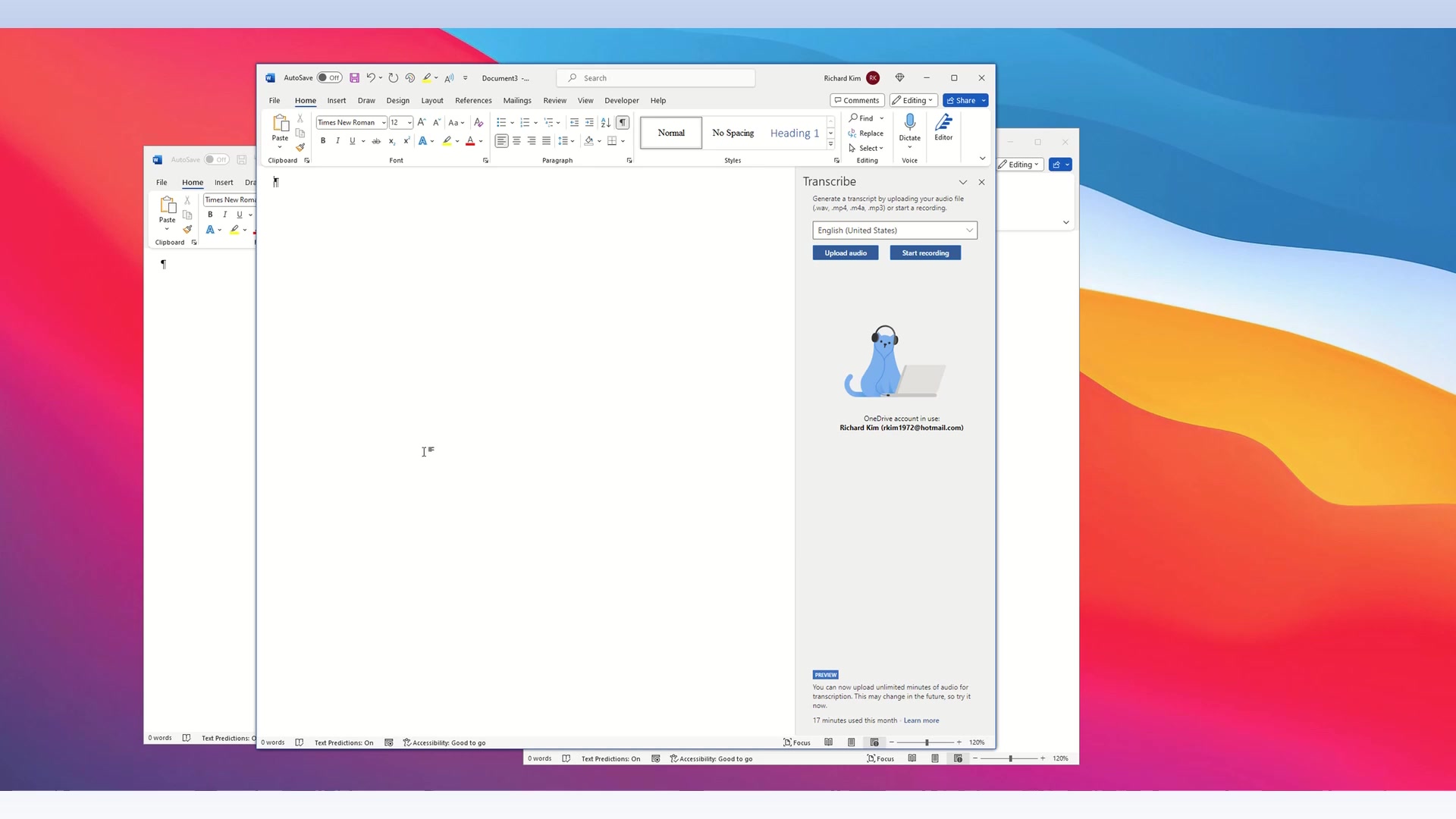Click the yellow text highlight color button

tap(447, 141)
